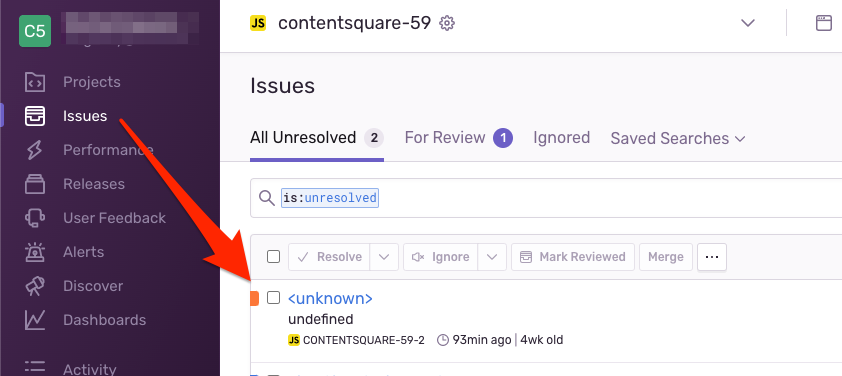
Task: Open project settings gear next to contentsquare-59
Action: (x=447, y=23)
